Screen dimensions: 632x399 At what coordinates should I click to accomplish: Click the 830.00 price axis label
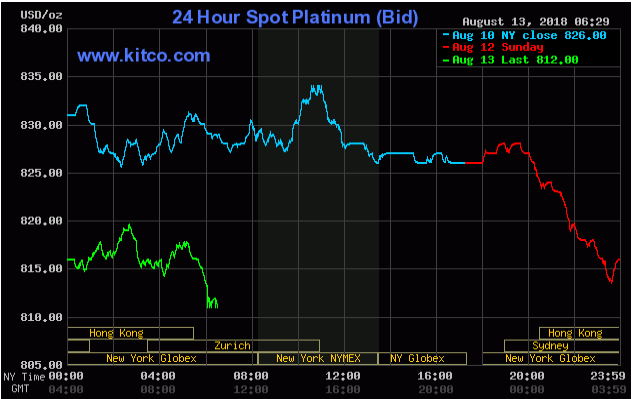(x=41, y=125)
